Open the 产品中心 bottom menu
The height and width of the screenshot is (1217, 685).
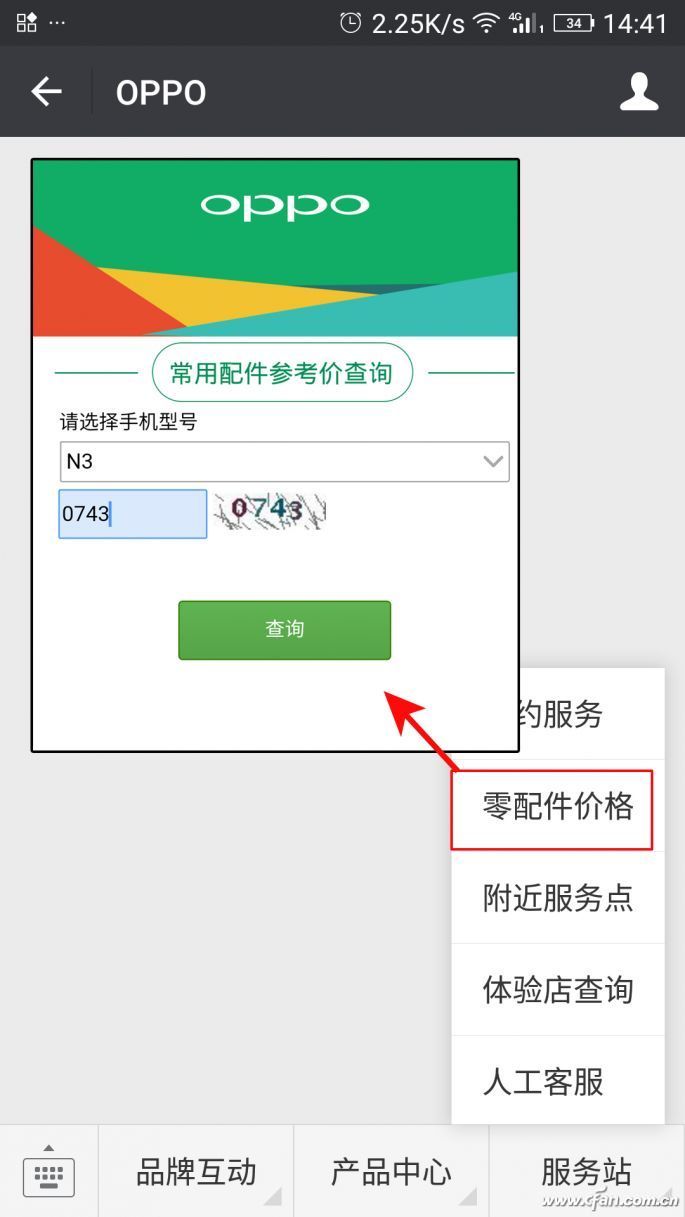click(391, 1171)
